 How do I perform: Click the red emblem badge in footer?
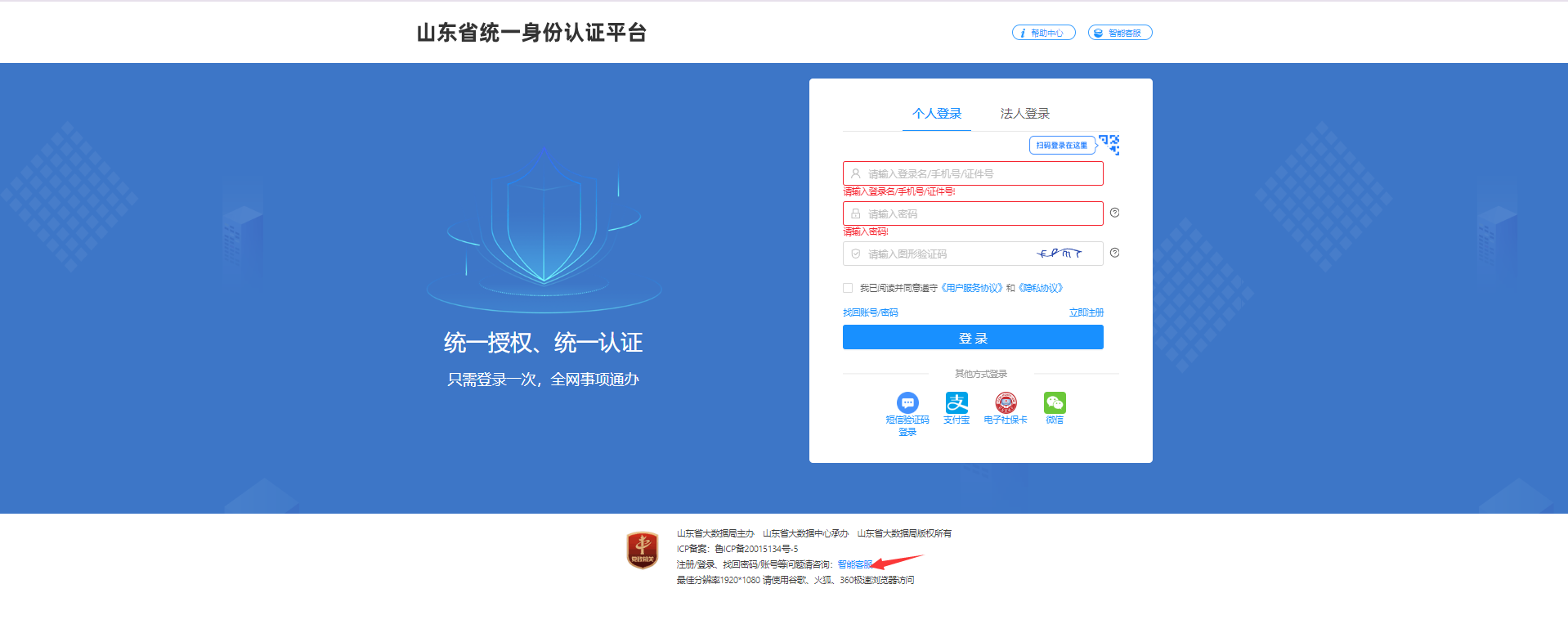coord(643,550)
